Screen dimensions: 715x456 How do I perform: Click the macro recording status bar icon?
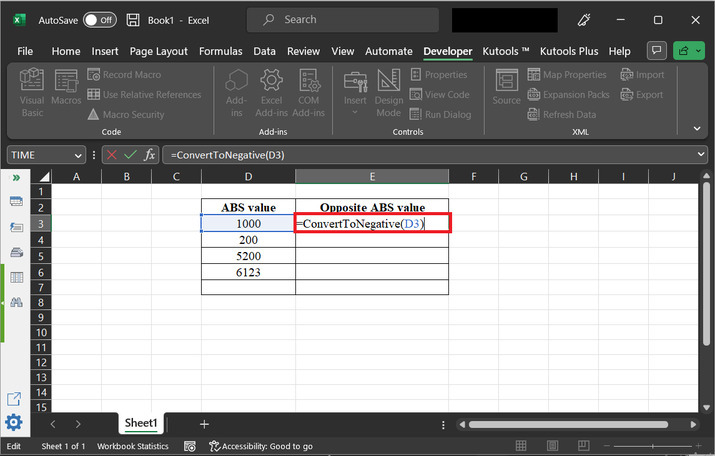(x=190, y=446)
